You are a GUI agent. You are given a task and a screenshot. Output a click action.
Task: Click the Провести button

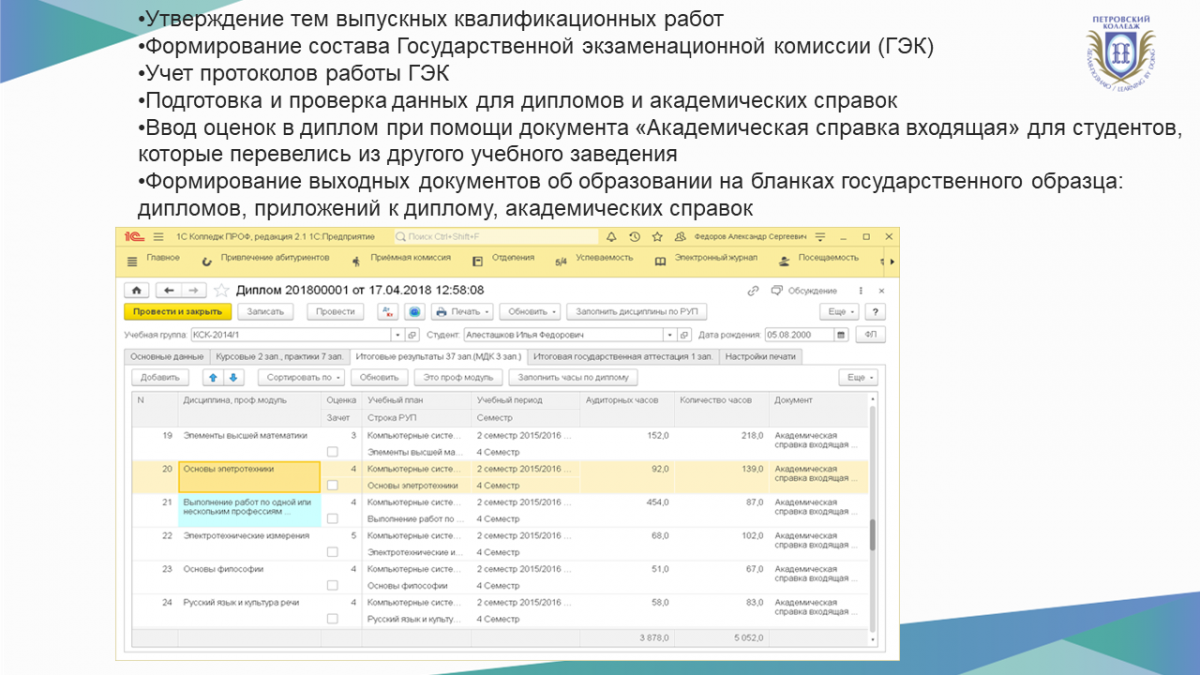(x=335, y=311)
